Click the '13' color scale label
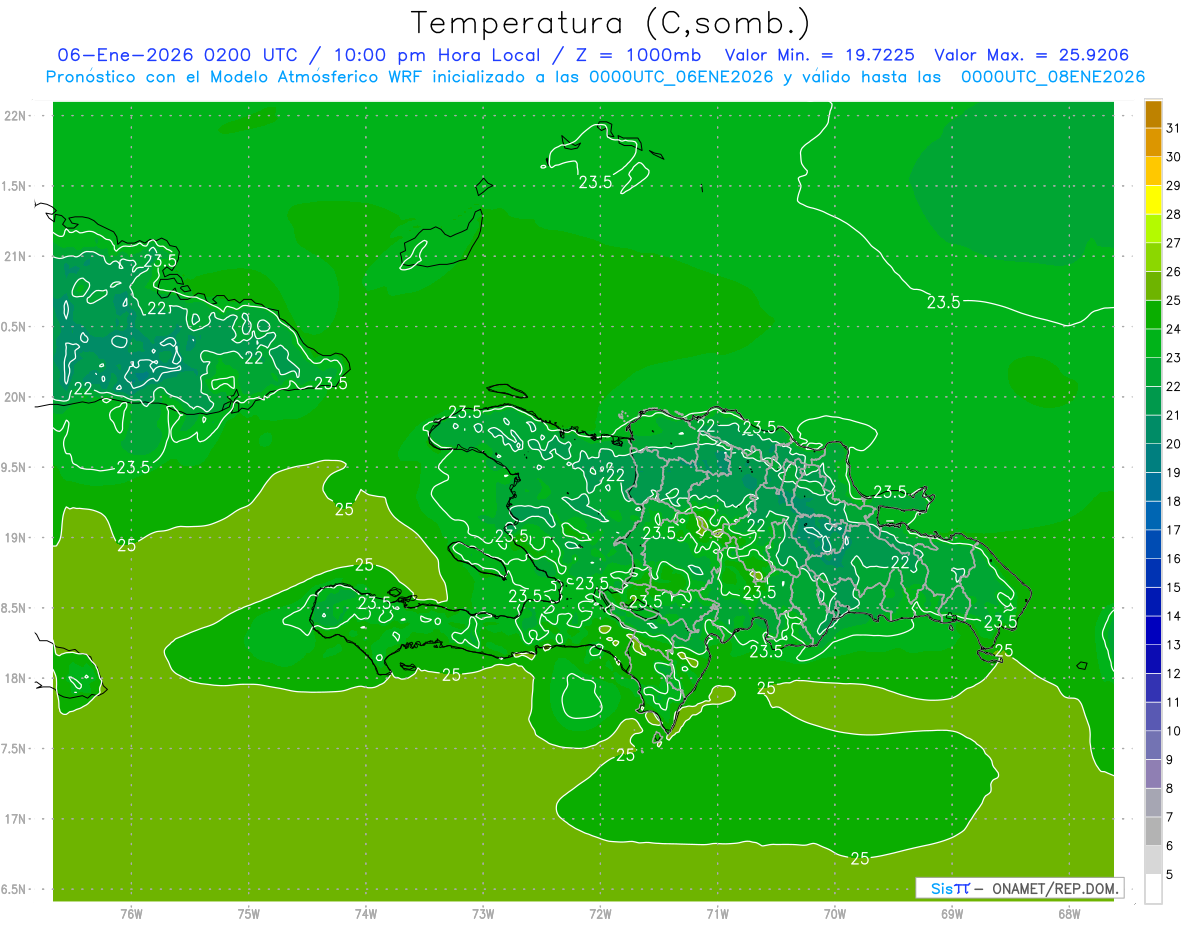1200x927 pixels. pyautogui.click(x=1174, y=645)
